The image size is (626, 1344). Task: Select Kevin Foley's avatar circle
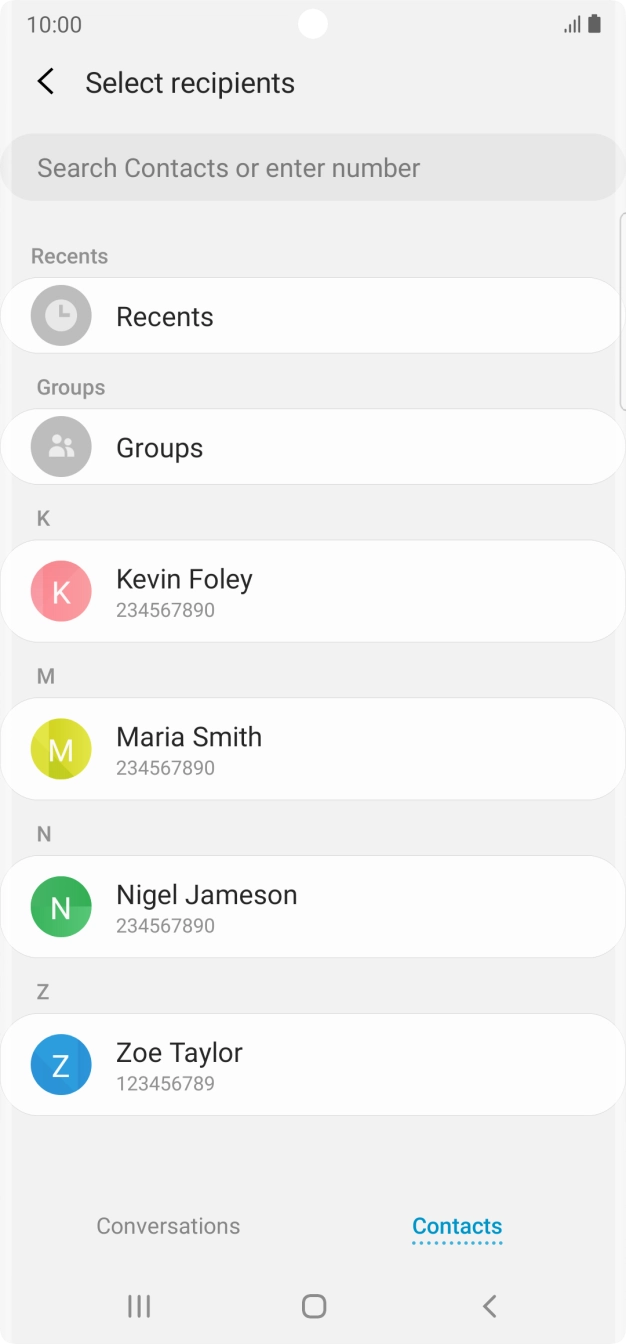coord(60,590)
